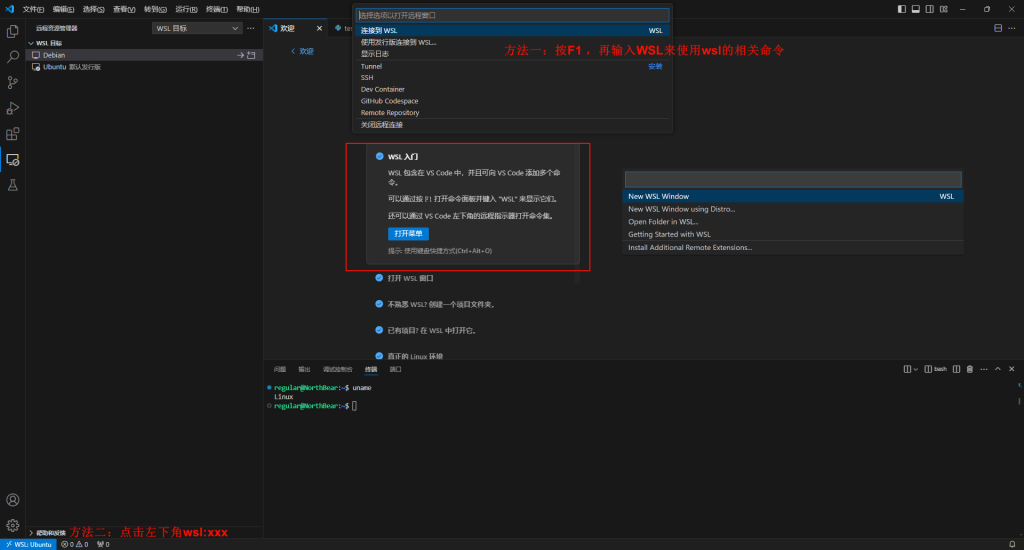Image resolution: width=1024 pixels, height=550 pixels.
Task: Click notification bell in status bar
Action: pyautogui.click(x=1012, y=544)
